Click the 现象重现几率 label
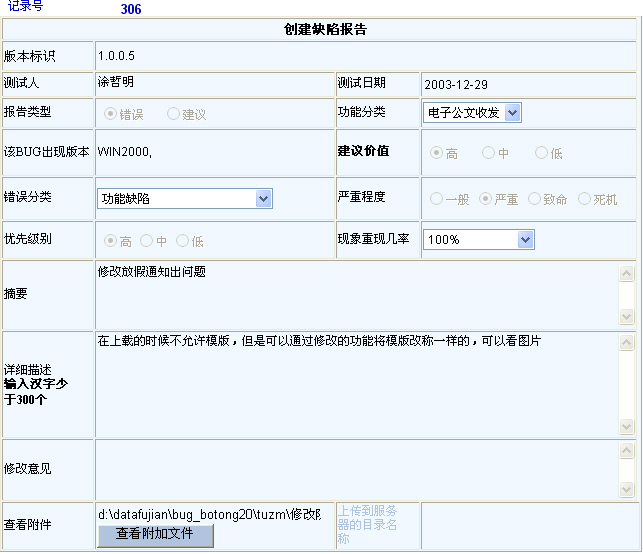This screenshot has width=643, height=554. [x=373, y=239]
